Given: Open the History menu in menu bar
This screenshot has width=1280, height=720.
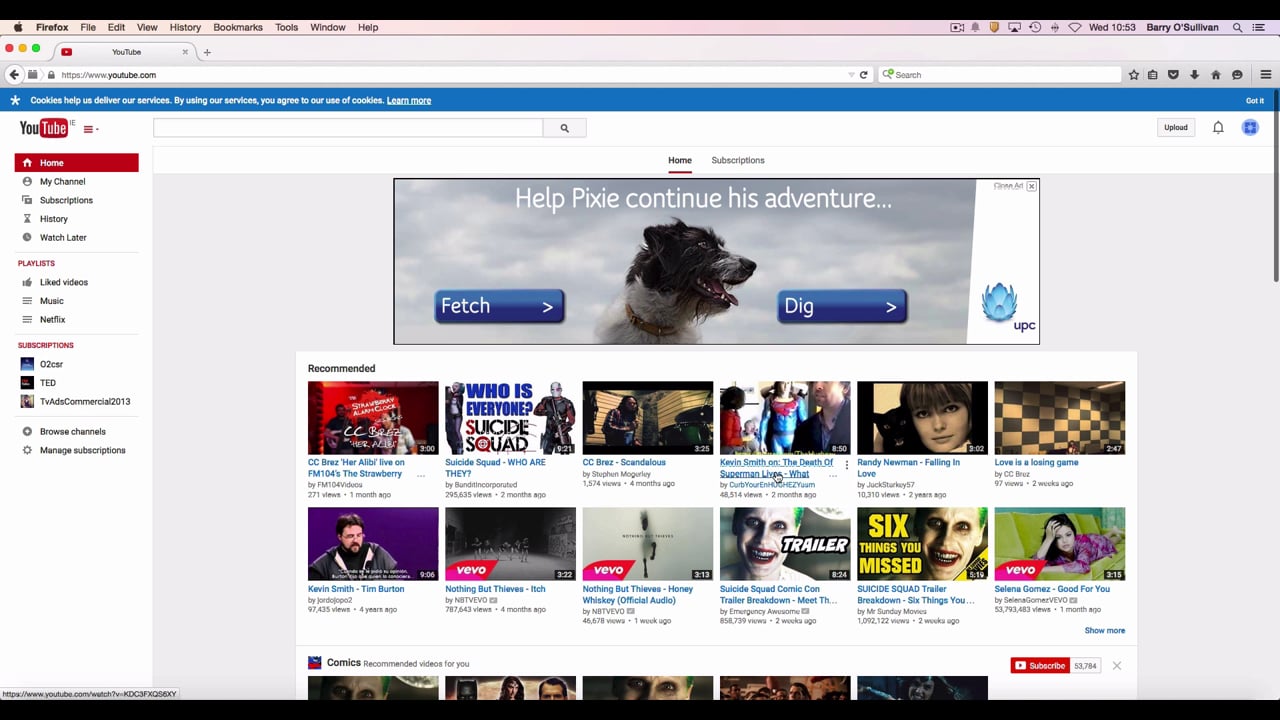Looking at the screenshot, I should [x=185, y=27].
